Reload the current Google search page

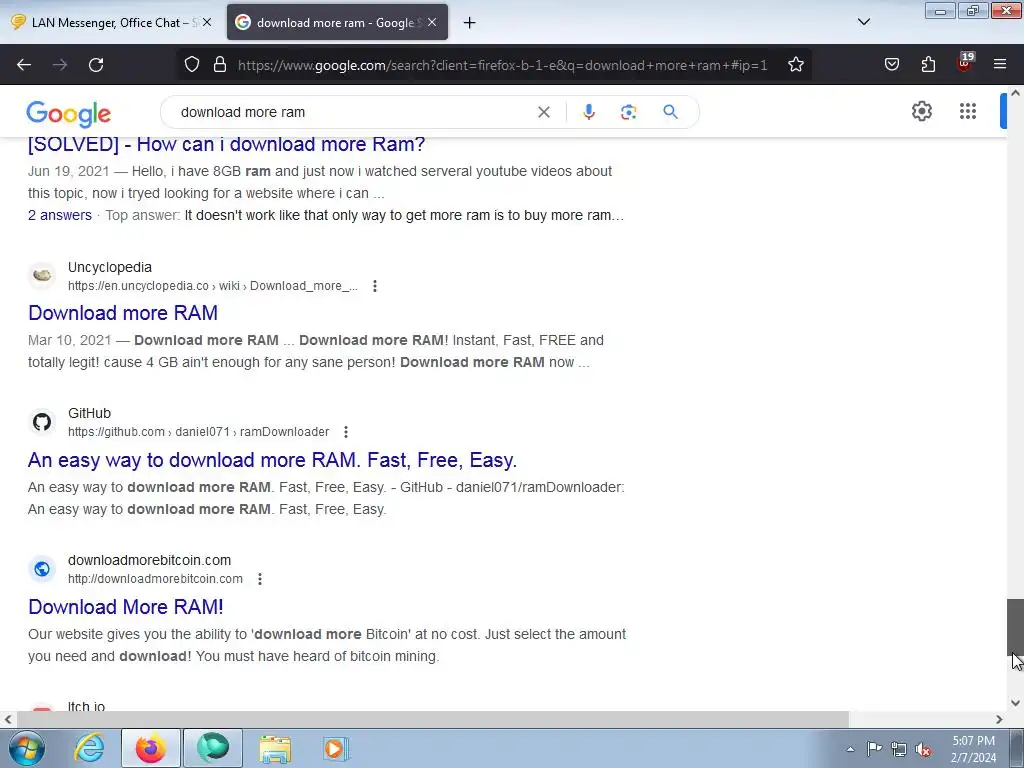(x=96, y=65)
